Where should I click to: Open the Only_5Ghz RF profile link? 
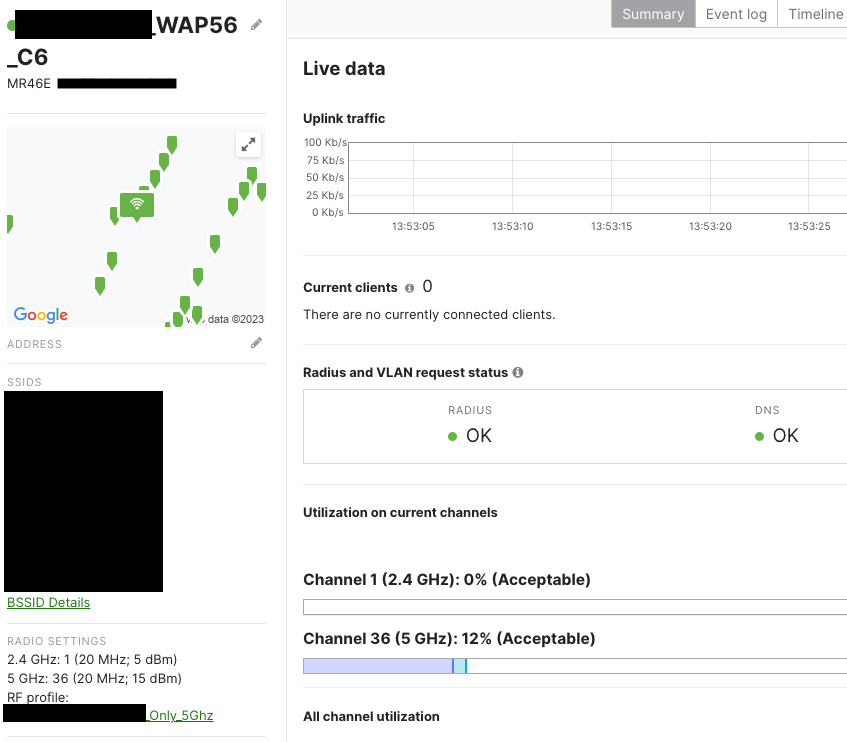click(180, 715)
